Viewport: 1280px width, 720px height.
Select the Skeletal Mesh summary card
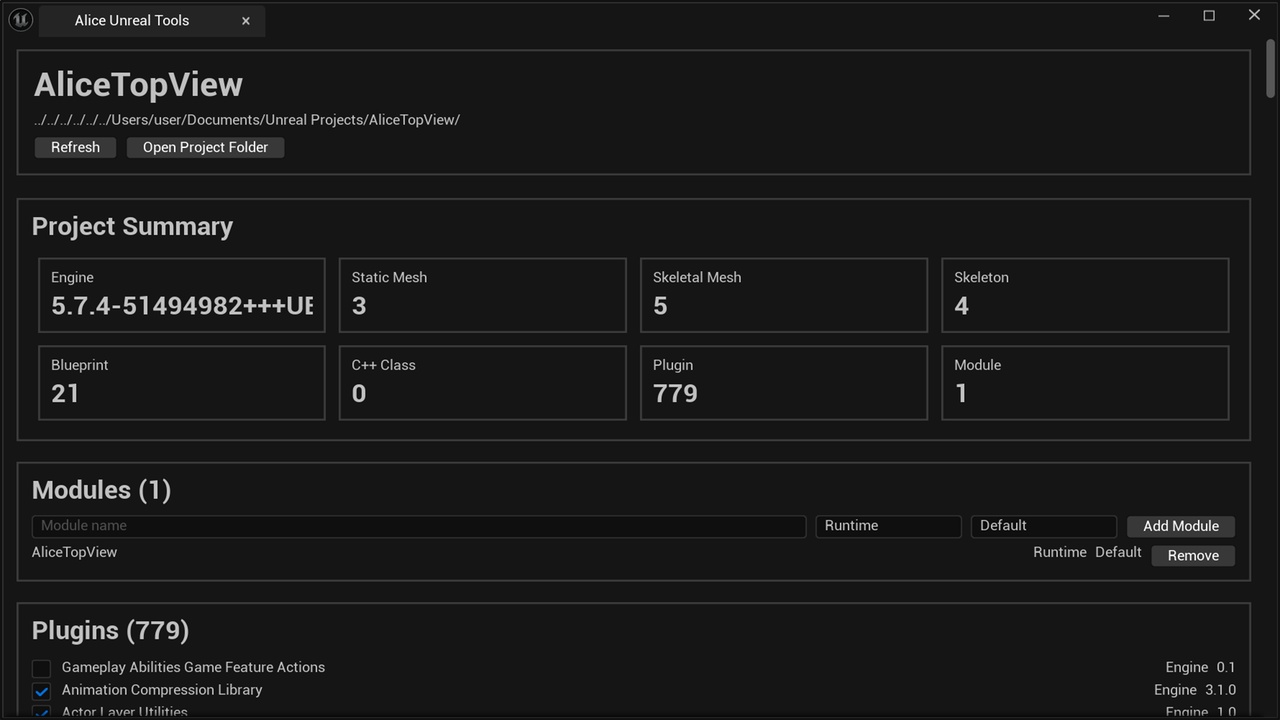[x=784, y=295]
